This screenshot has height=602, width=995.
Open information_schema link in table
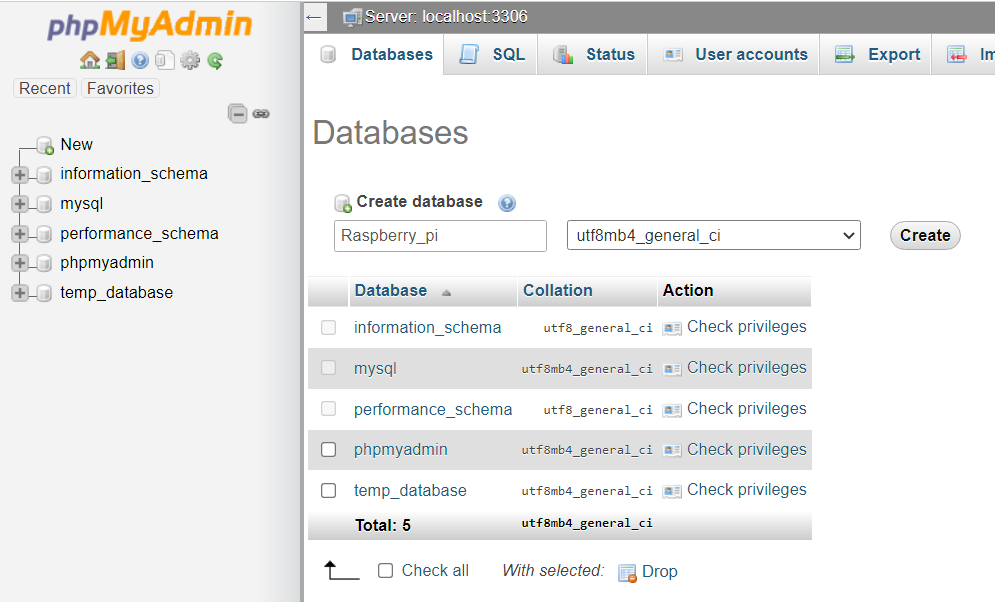[428, 327]
